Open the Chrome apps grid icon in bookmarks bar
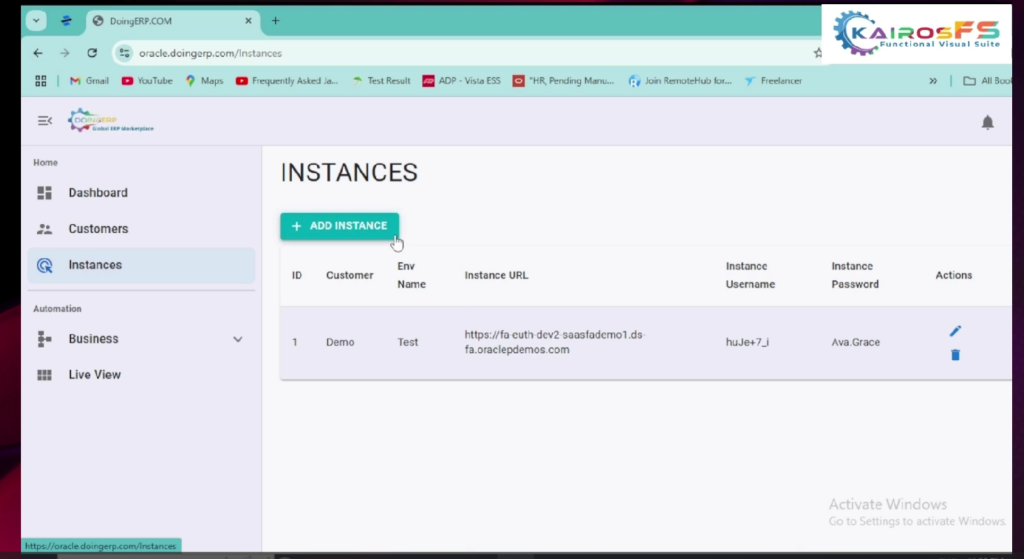The image size is (1024, 559). pyautogui.click(x=41, y=81)
